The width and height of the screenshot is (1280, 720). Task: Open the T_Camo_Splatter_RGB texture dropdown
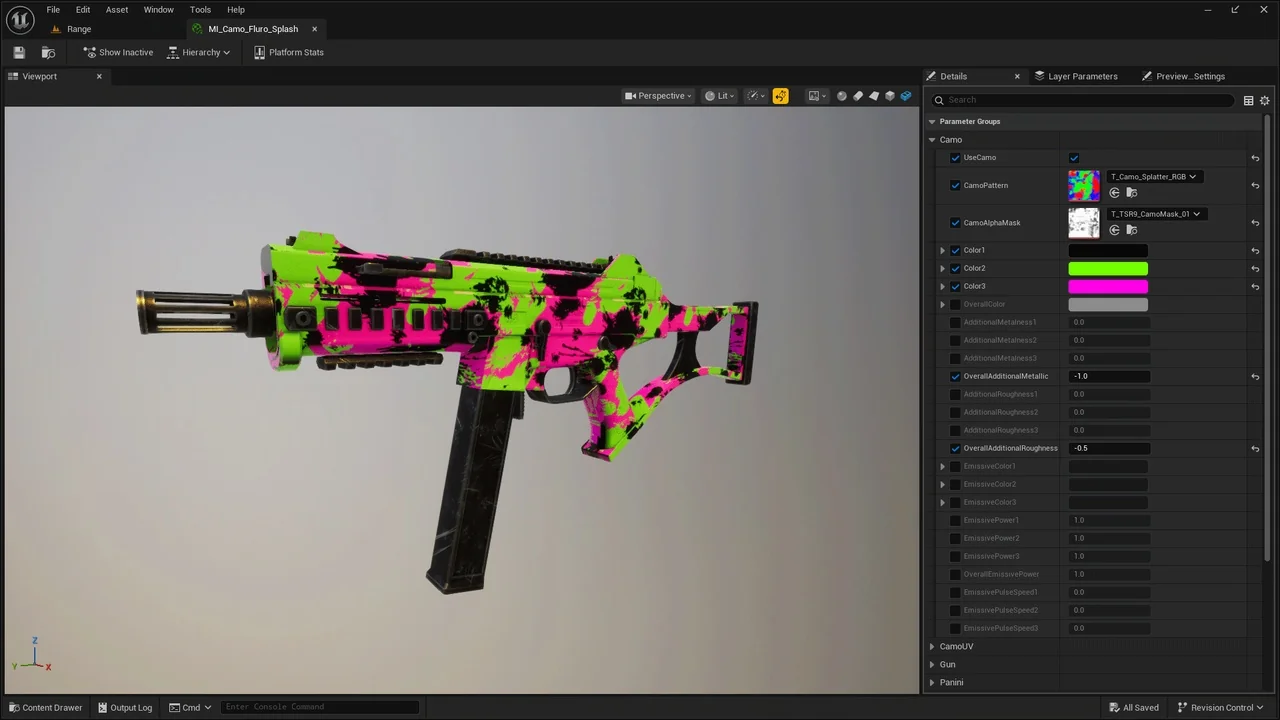pyautogui.click(x=1153, y=177)
